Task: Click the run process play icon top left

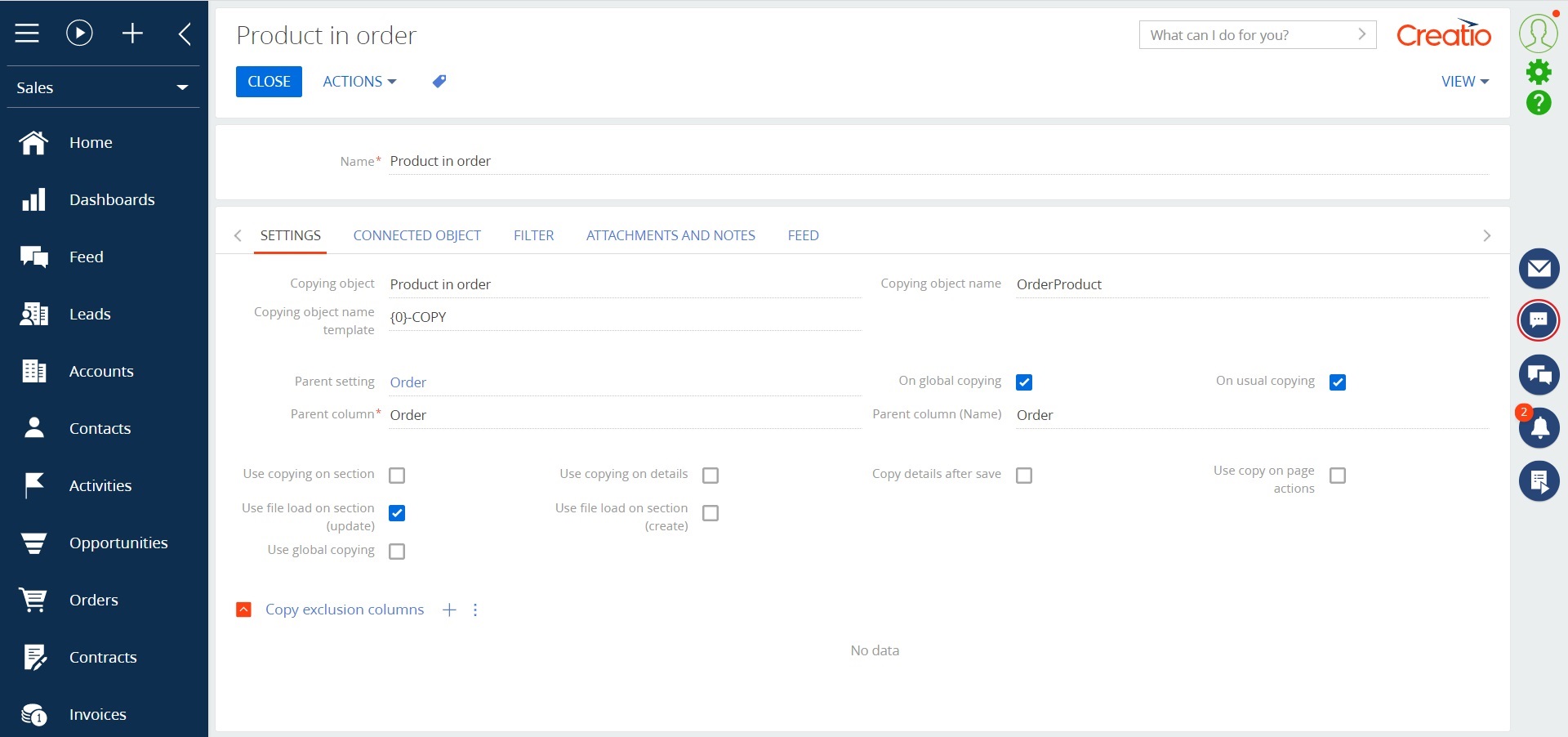Action: [78, 33]
